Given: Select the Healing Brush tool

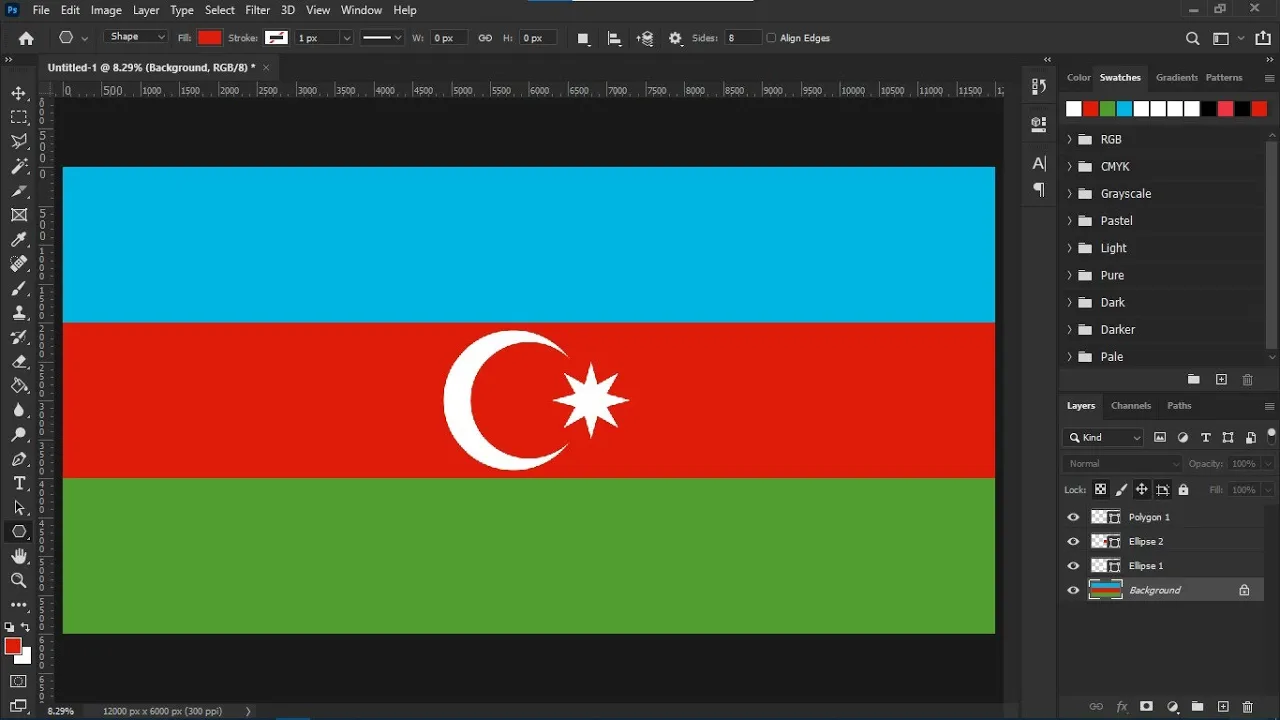Looking at the screenshot, I should pos(19,264).
